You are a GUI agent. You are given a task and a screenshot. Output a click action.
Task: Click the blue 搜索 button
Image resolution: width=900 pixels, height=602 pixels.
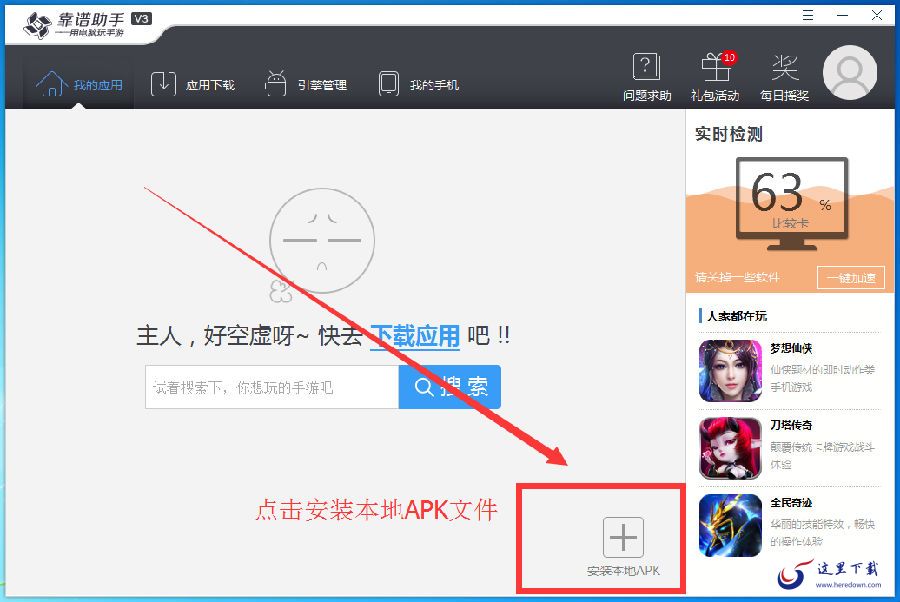click(x=450, y=387)
